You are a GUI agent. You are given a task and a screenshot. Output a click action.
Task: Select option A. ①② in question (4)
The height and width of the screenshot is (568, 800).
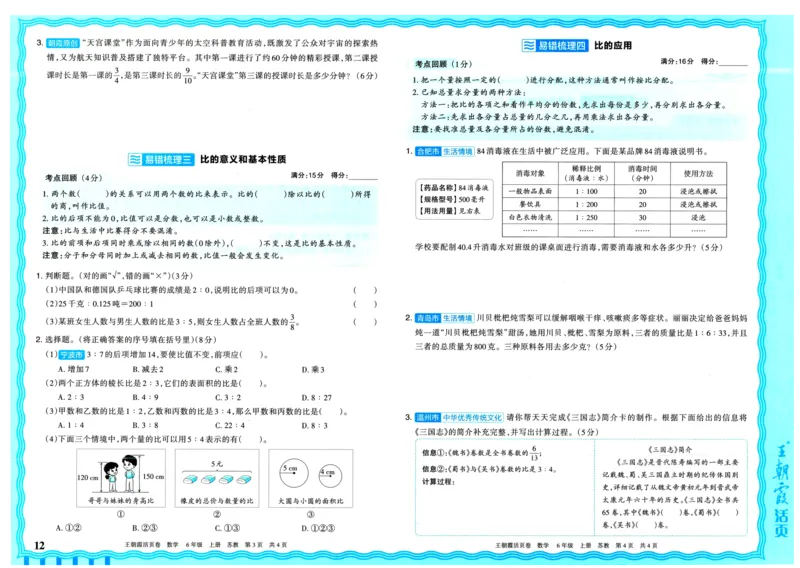[x=69, y=528]
